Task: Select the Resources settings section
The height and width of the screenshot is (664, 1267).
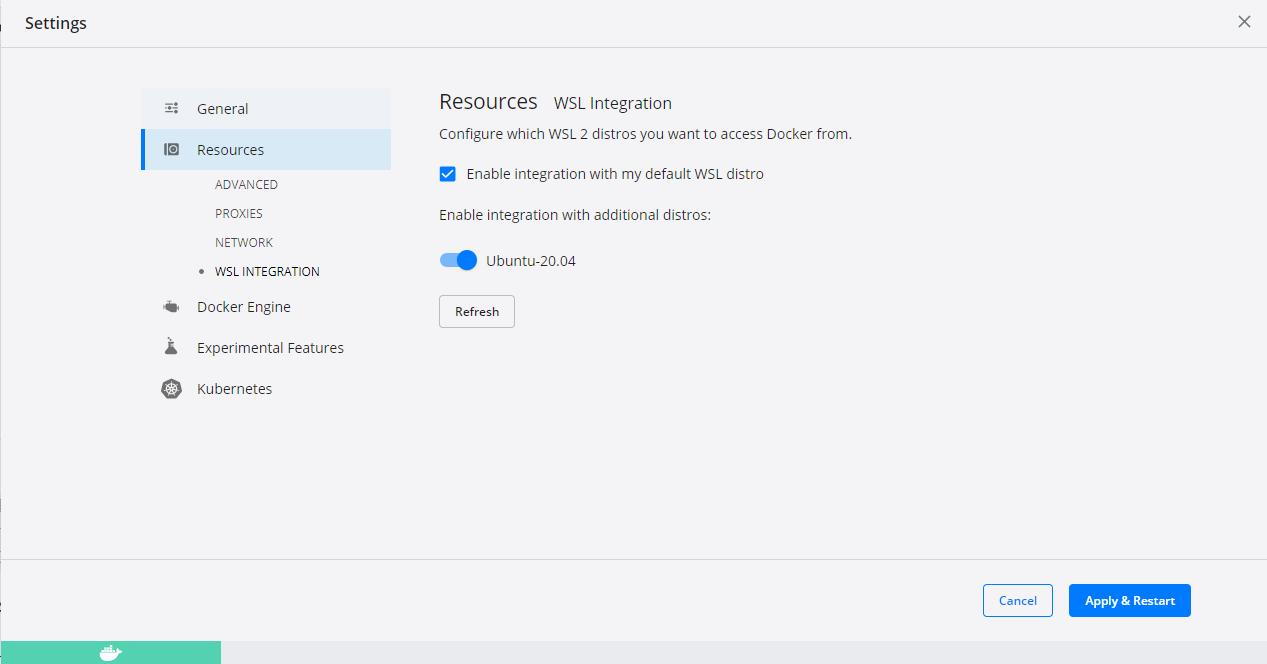Action: pyautogui.click(x=266, y=149)
